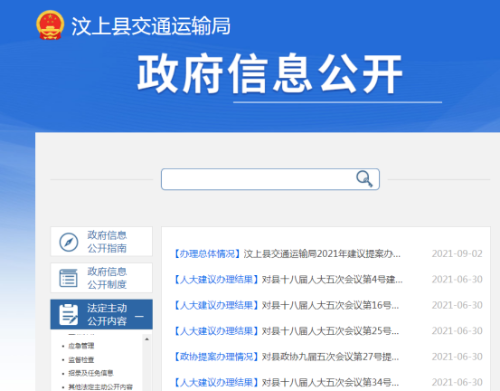Click the 2021-06-30 date on 第27号 row
Screen dimensions: 500x391
pyautogui.click(x=457, y=357)
